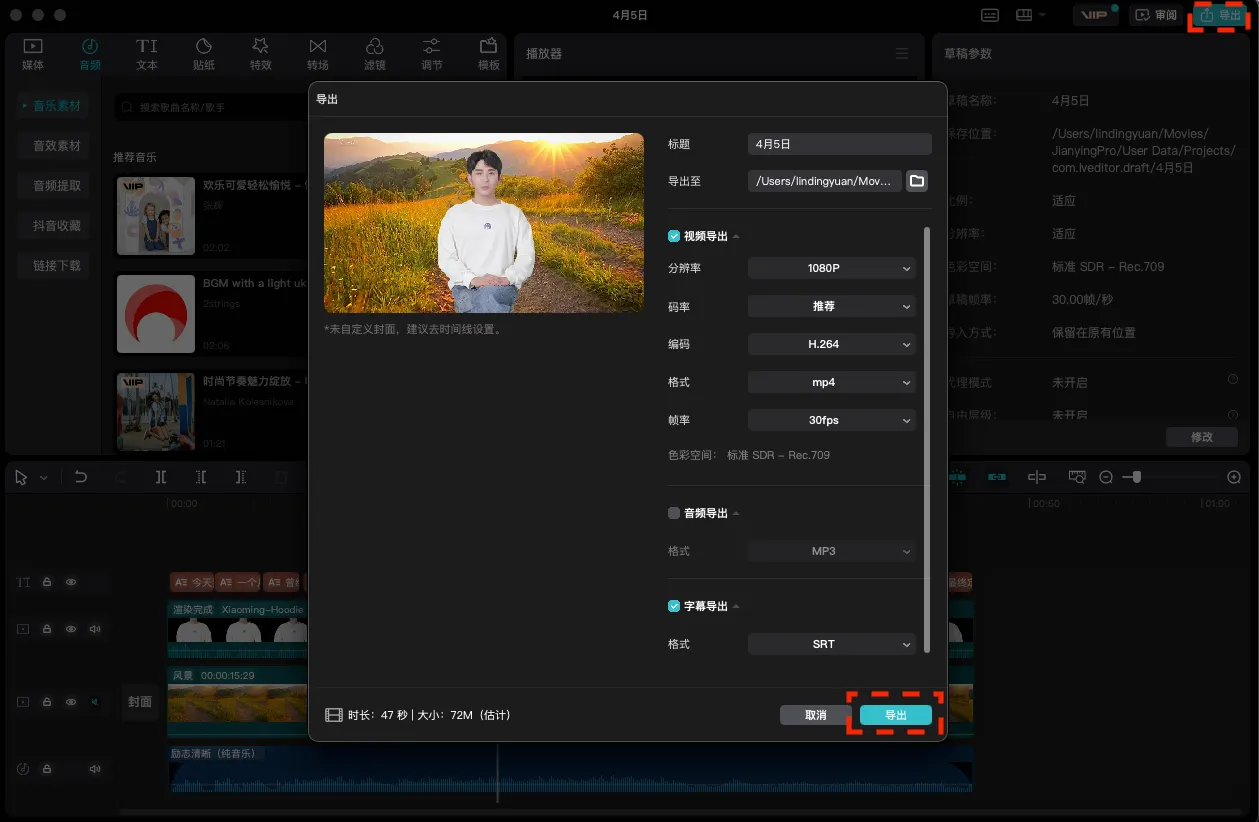Lock the 励志清晰 music track

[x=47, y=769]
